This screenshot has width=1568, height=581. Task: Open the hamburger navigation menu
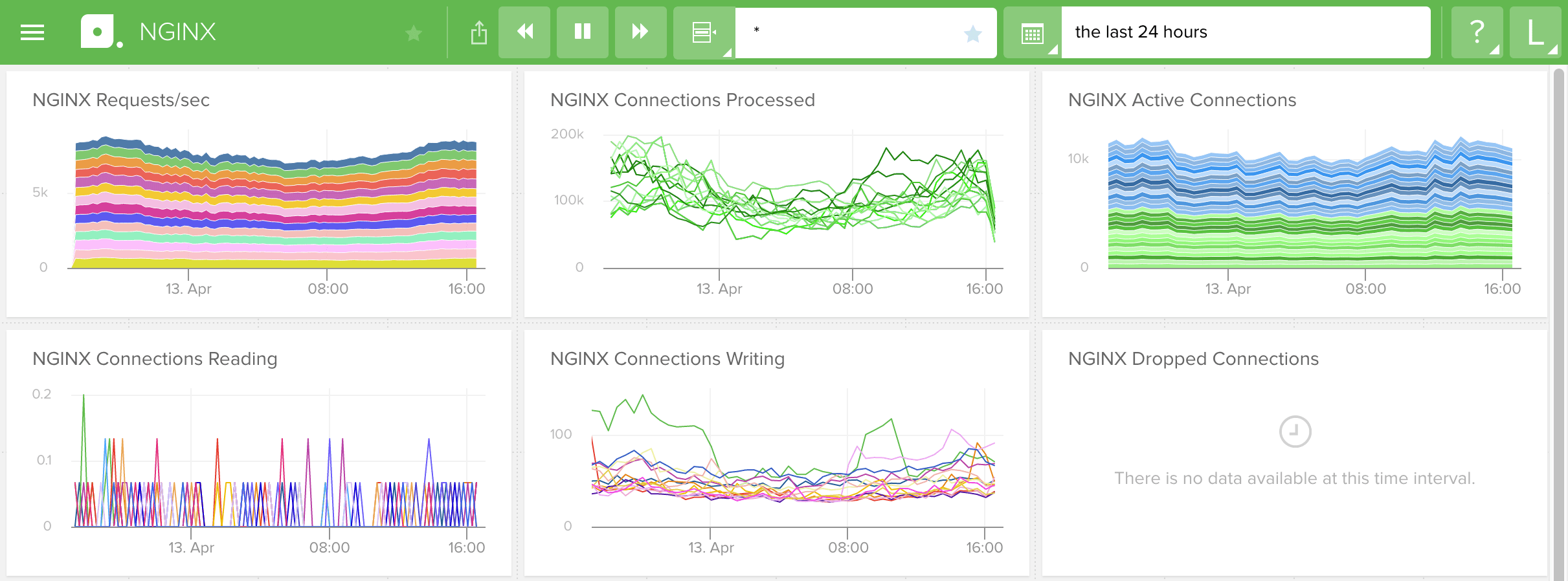click(x=32, y=32)
